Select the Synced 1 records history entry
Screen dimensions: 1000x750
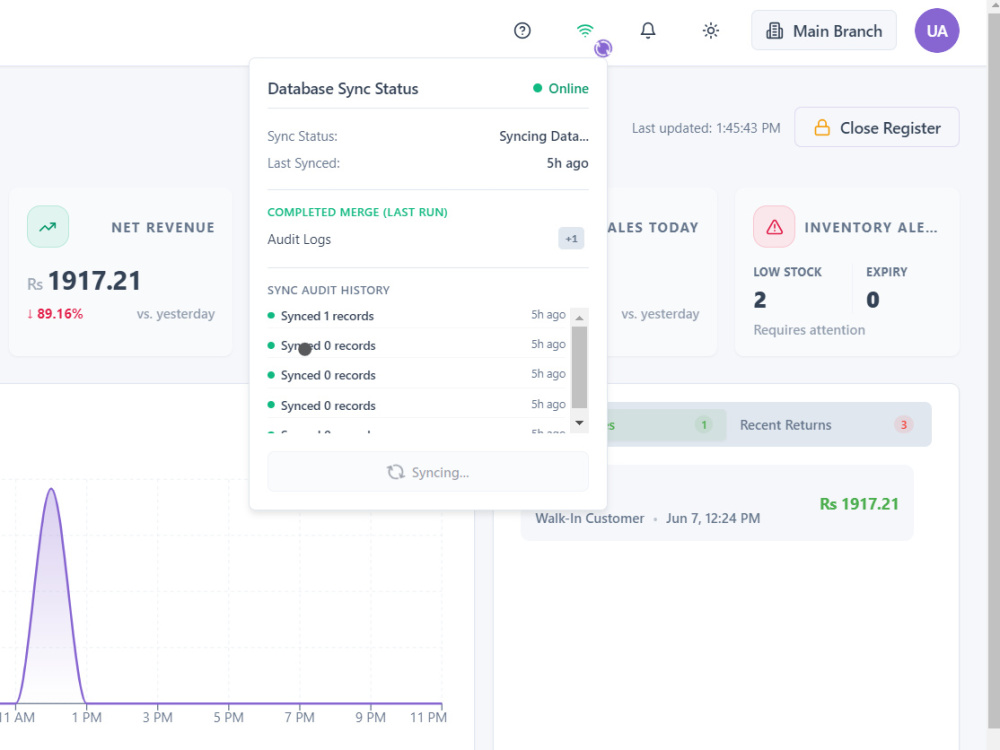(x=416, y=316)
